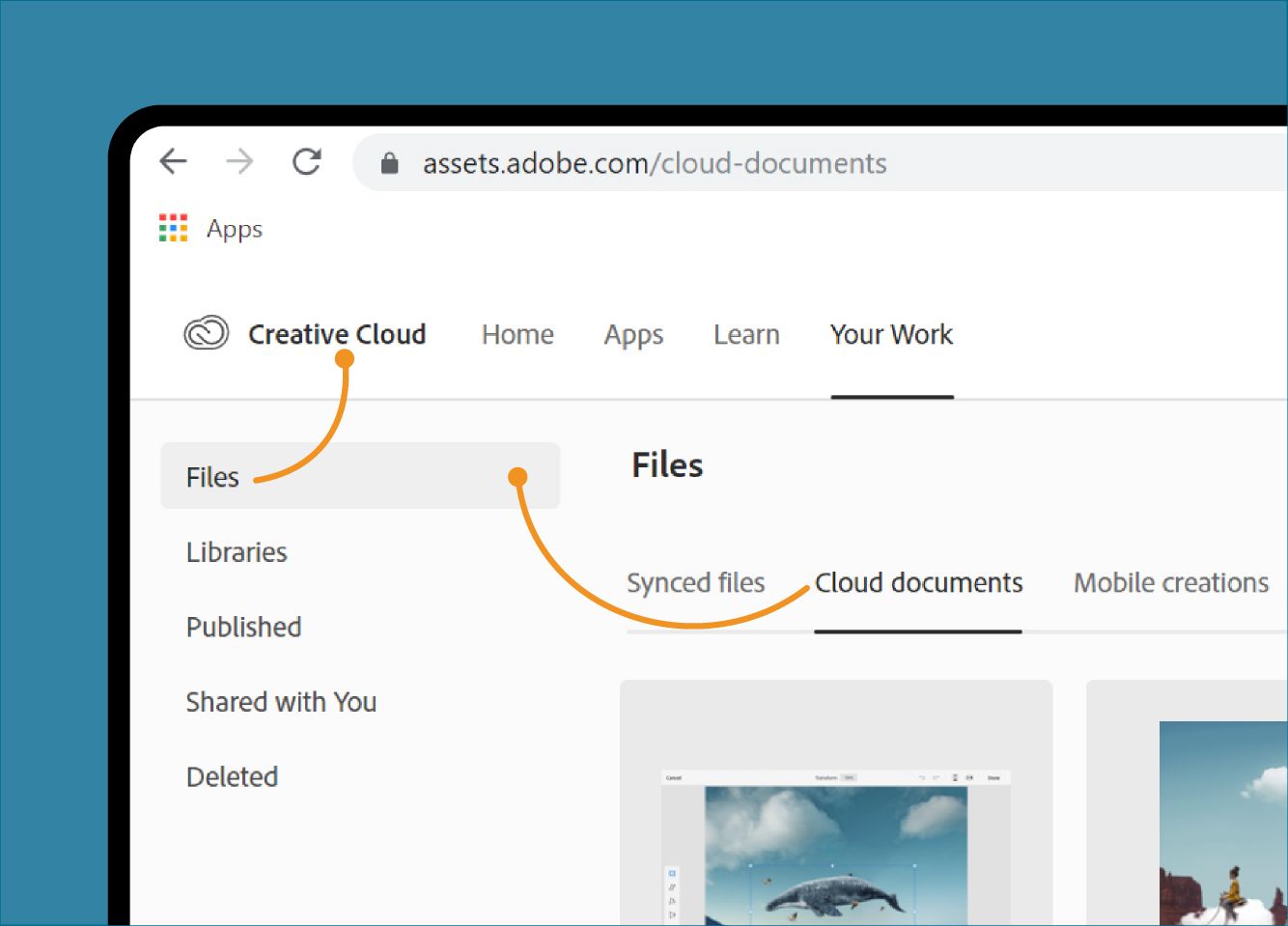Click the padlock site security icon
This screenshot has height=926, width=1288.
coord(390,163)
